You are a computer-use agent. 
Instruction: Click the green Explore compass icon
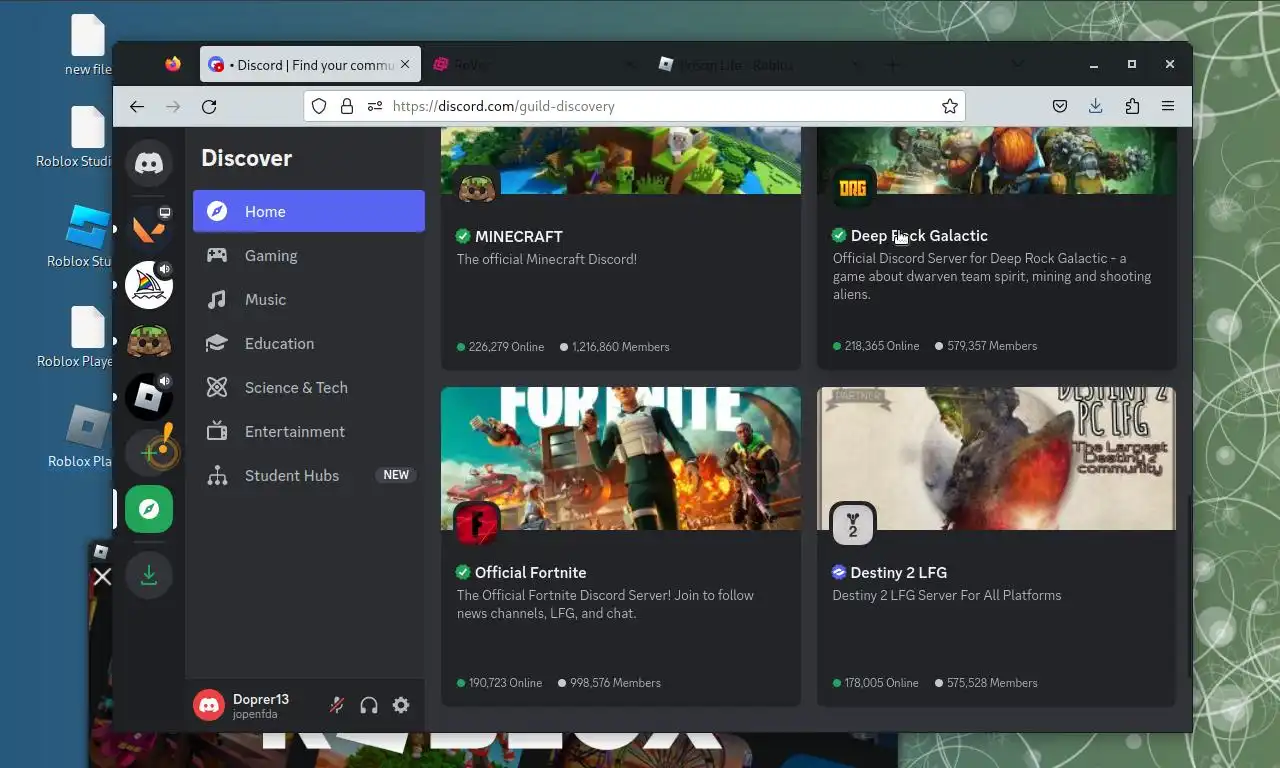(149, 509)
